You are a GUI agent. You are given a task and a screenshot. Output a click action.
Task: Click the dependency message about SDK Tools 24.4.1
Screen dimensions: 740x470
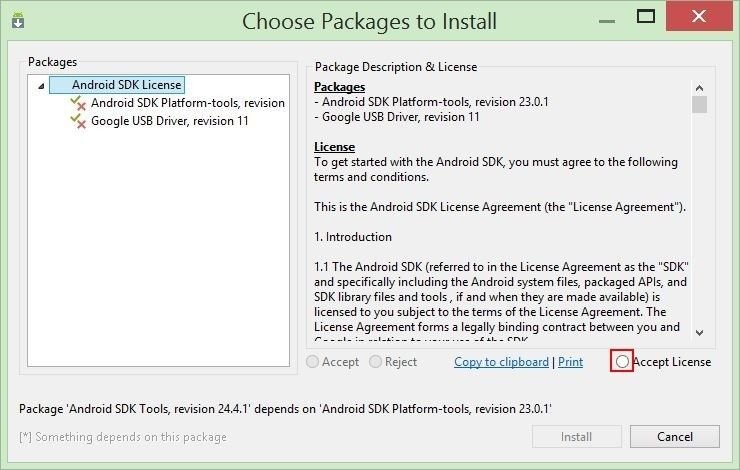tap(285, 409)
